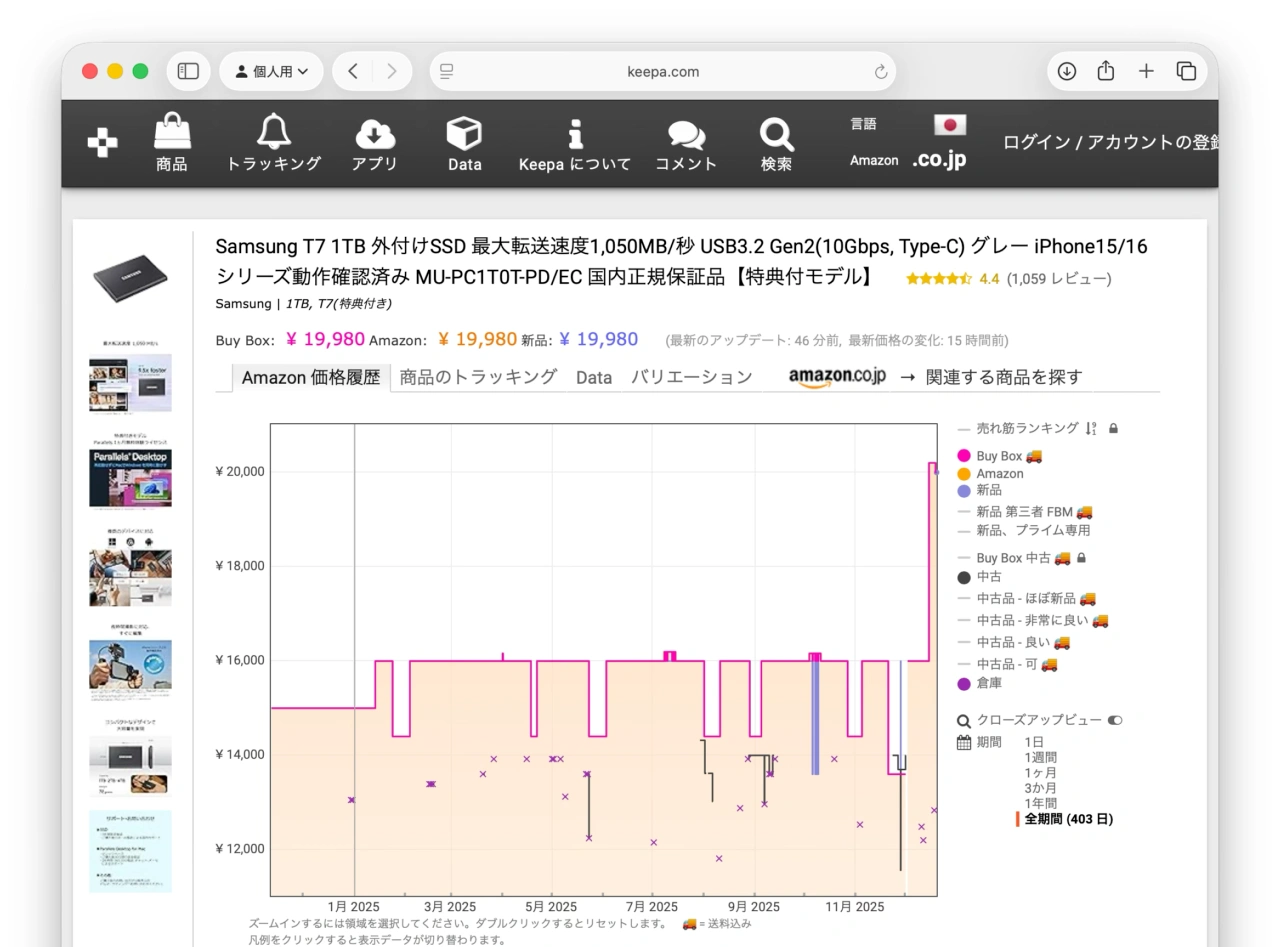This screenshot has height=947, width=1280.
Task: Open the トラッキング bell icon
Action: 273,131
